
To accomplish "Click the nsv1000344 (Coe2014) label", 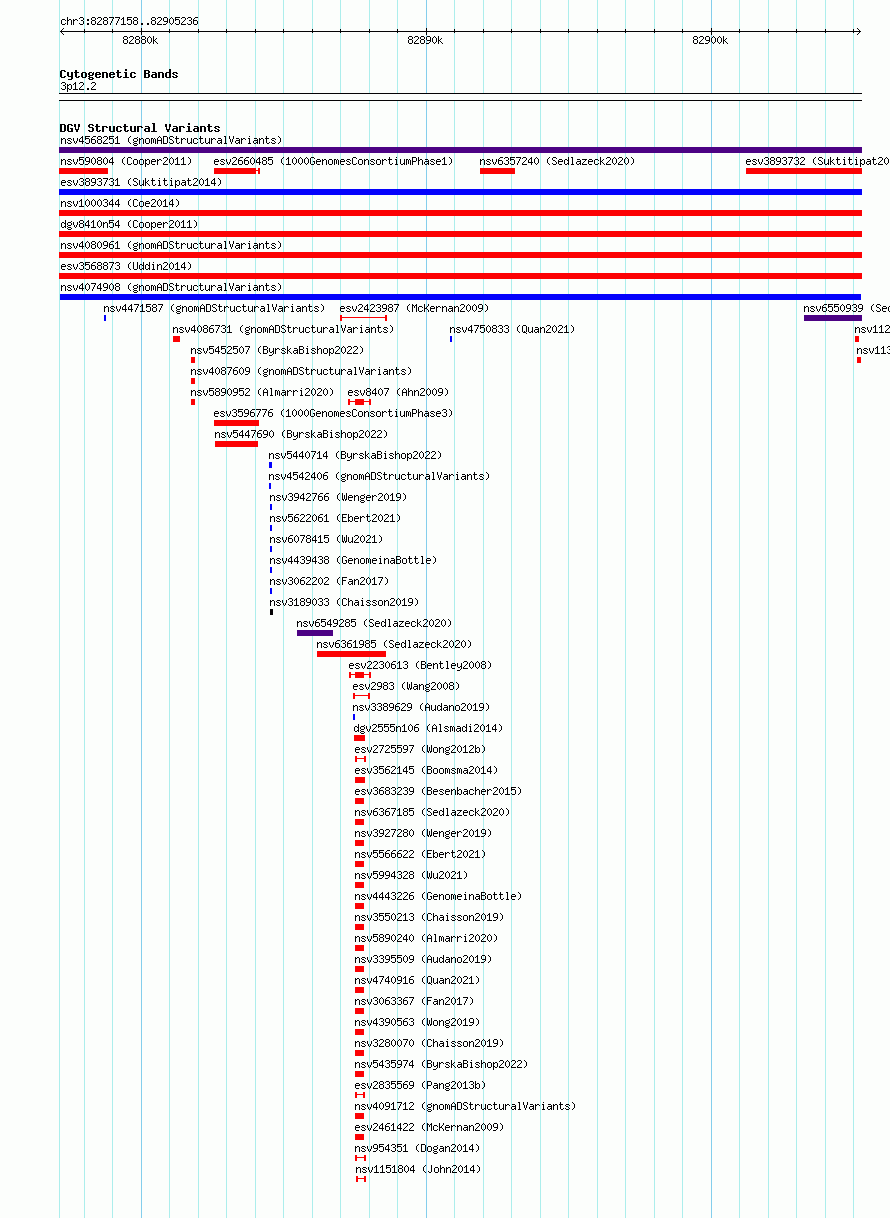I will [x=120, y=203].
